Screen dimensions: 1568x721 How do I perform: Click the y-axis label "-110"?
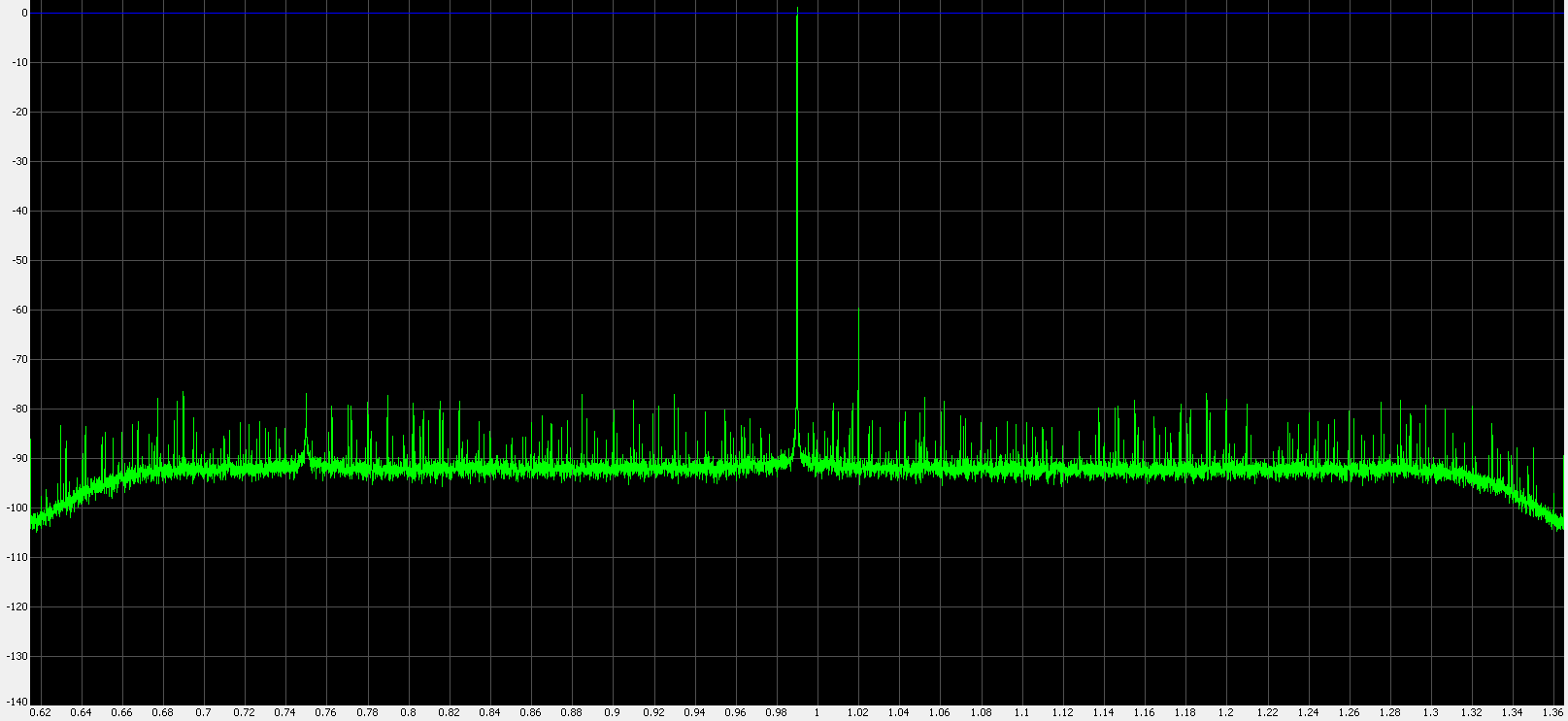(17, 558)
